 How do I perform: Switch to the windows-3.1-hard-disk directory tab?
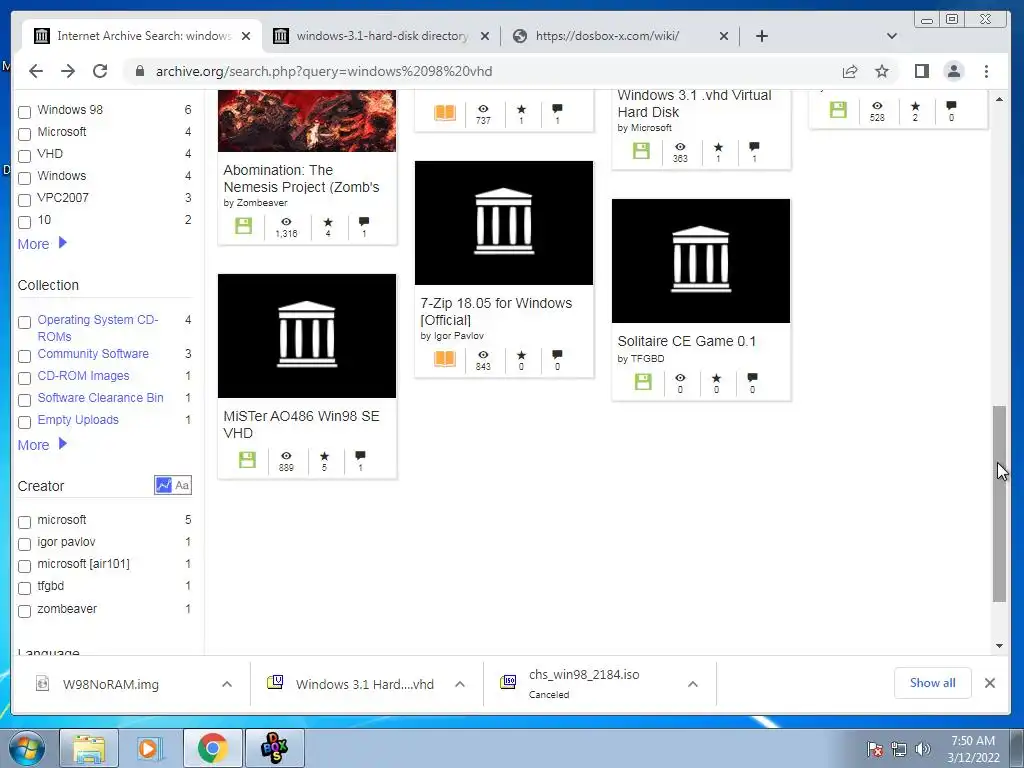point(382,36)
